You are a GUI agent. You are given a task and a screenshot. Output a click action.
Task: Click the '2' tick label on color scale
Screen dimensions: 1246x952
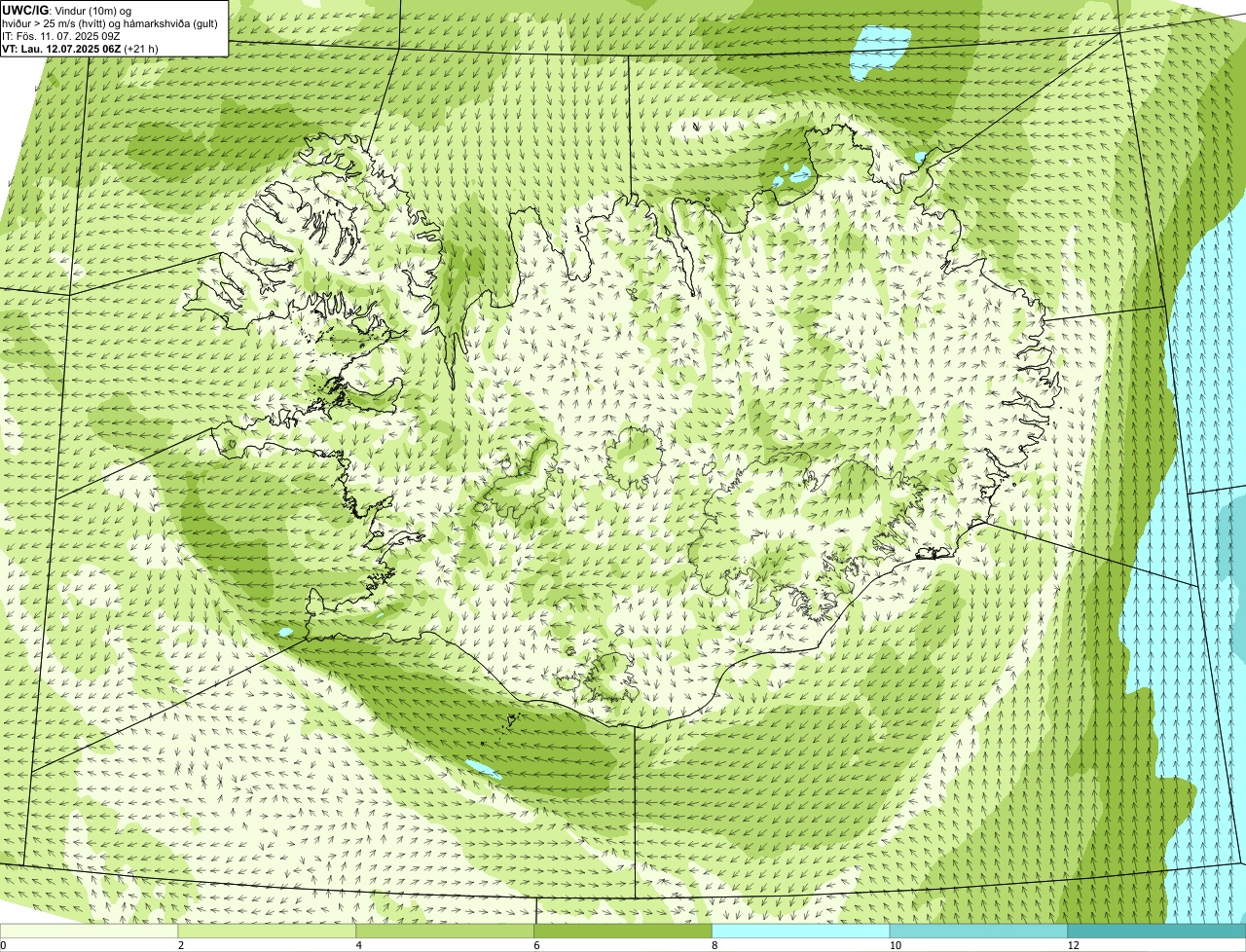(x=181, y=945)
